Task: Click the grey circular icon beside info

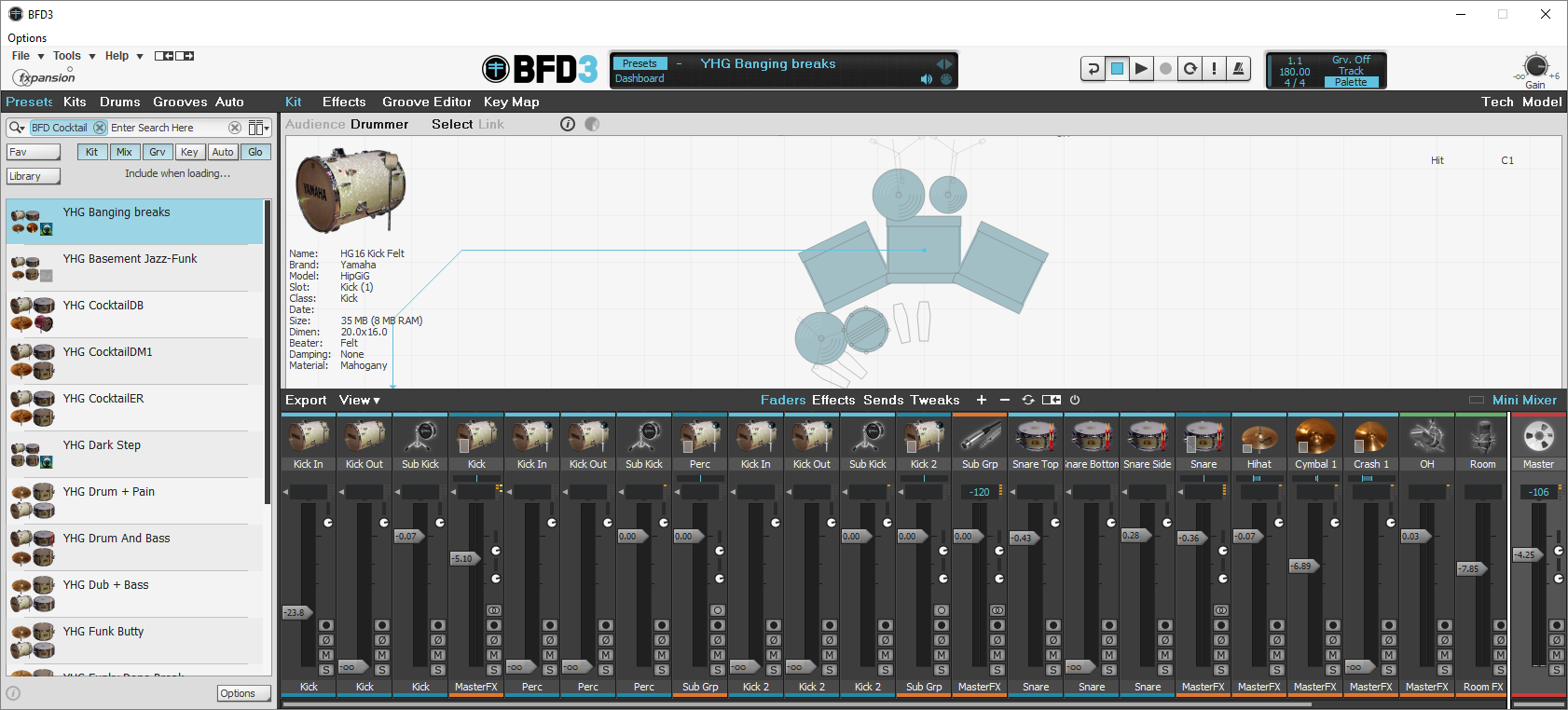Action: tap(592, 124)
